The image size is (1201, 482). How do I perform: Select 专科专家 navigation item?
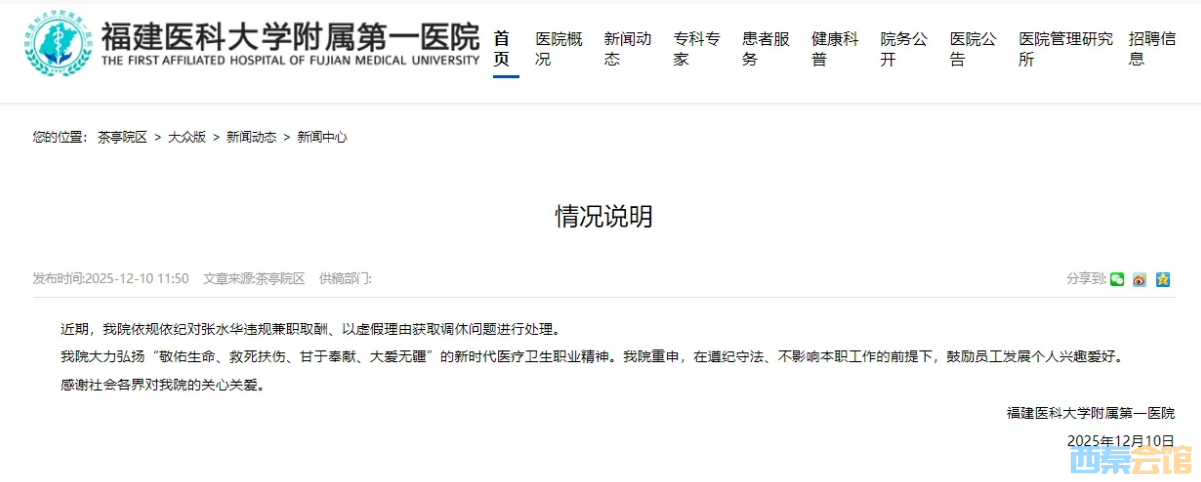click(696, 48)
